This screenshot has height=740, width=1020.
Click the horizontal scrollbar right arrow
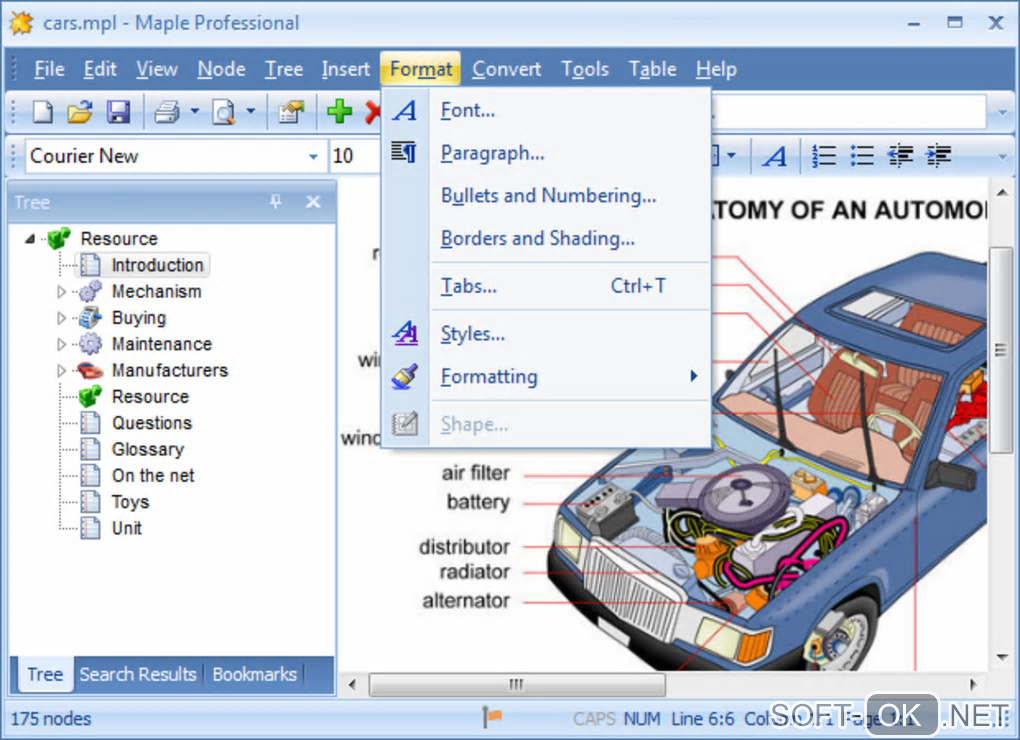click(x=973, y=684)
